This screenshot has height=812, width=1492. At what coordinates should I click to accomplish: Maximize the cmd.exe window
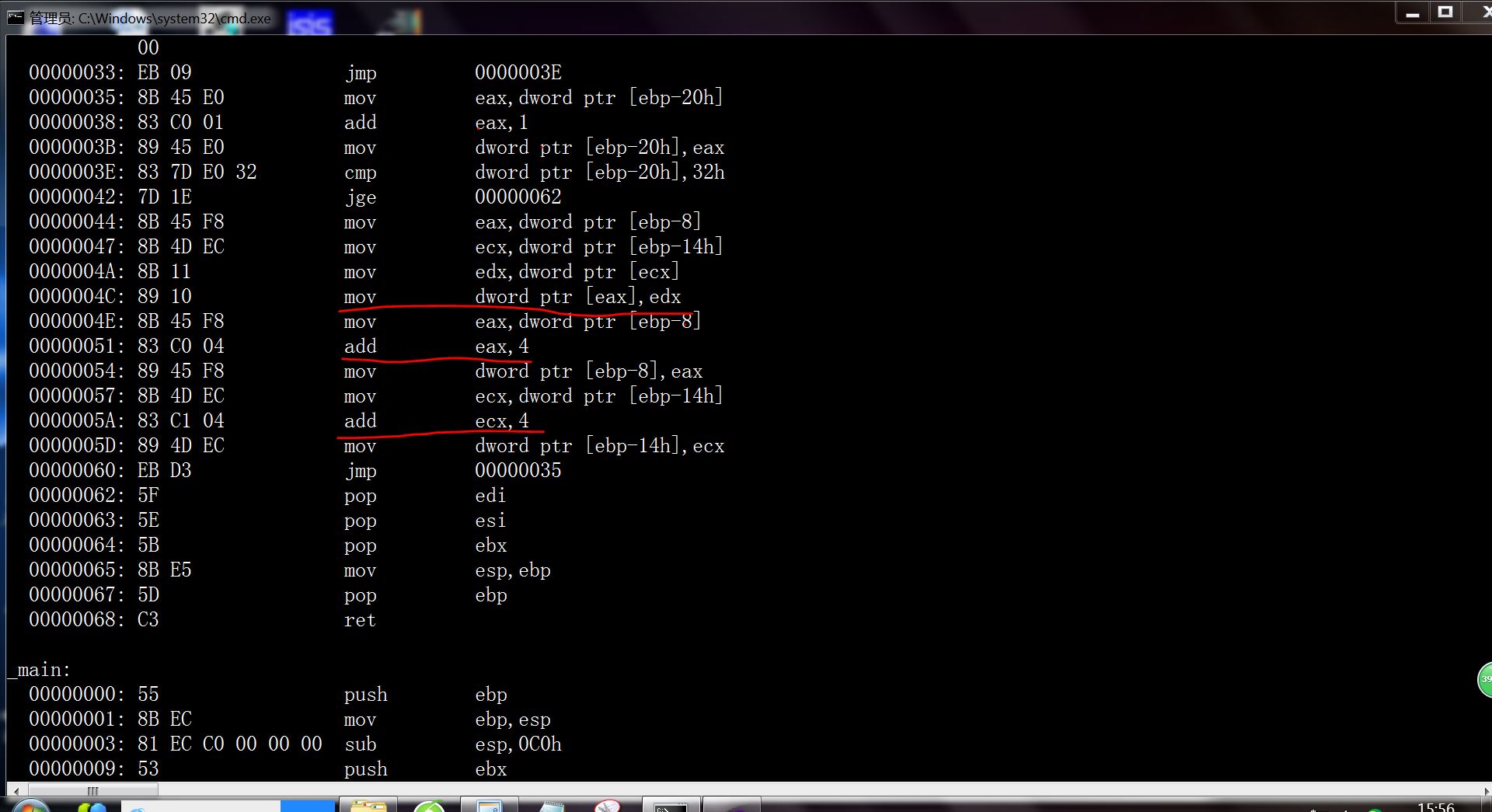(1445, 12)
